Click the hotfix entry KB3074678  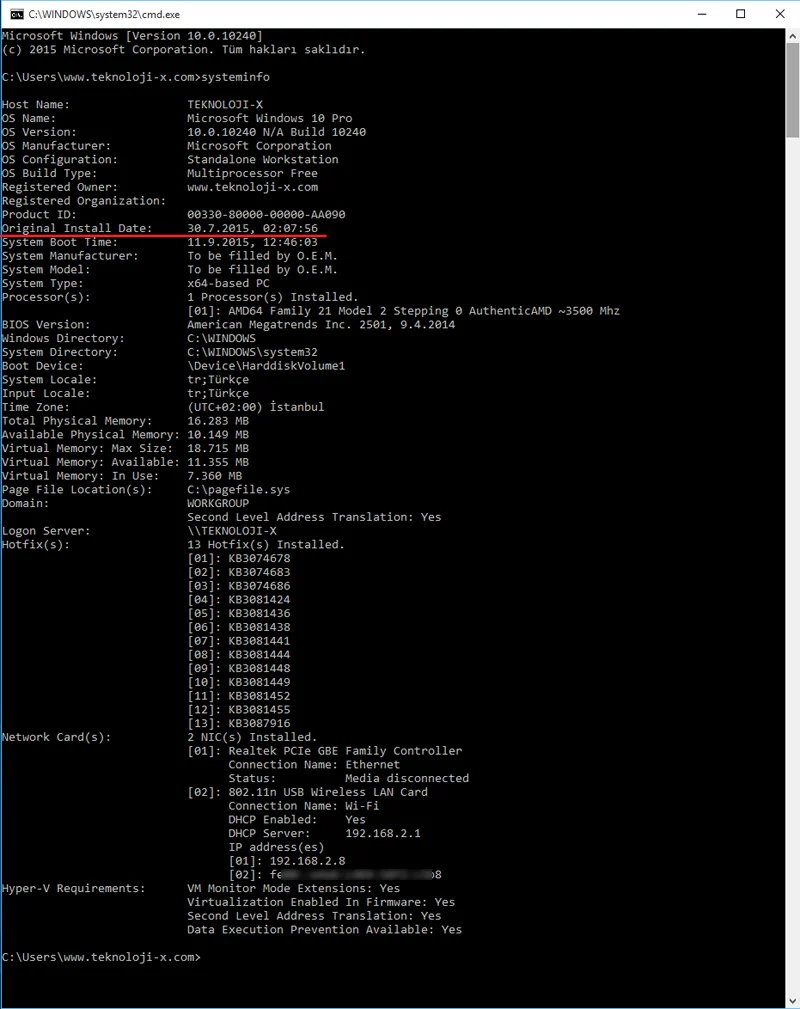tap(259, 558)
